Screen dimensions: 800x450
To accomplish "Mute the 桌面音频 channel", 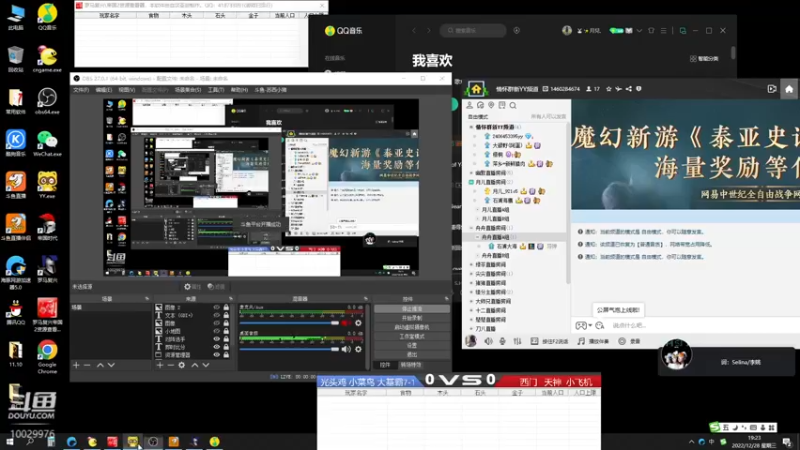I will tap(346, 349).
